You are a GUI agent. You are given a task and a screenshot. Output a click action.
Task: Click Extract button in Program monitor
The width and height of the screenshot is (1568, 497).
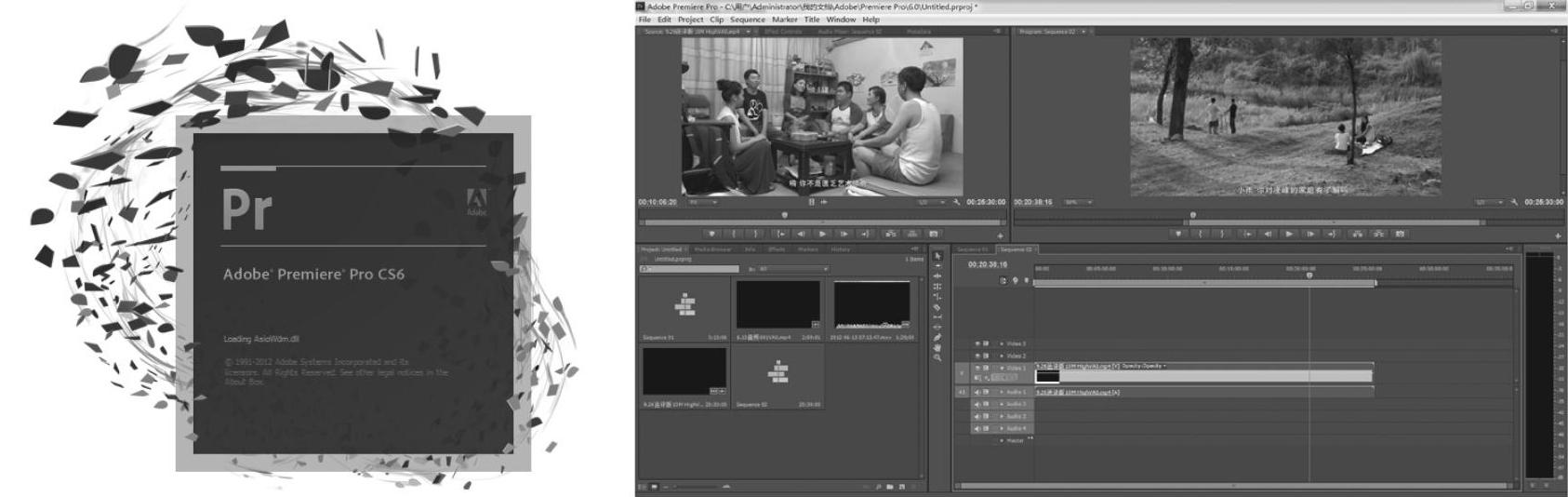[1378, 235]
